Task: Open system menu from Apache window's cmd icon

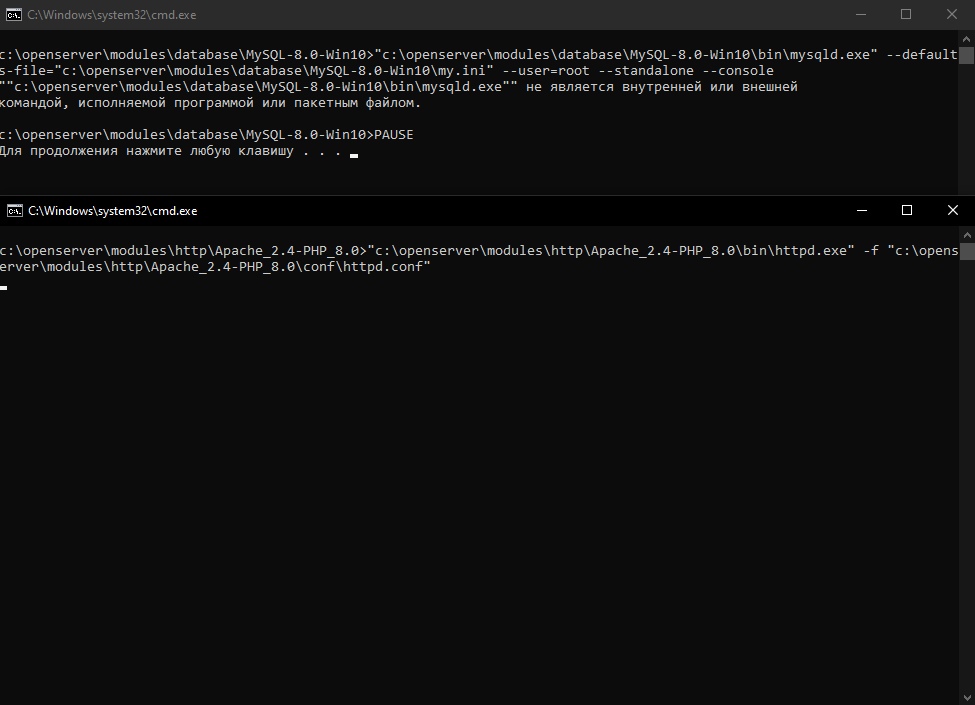Action: coord(13,211)
